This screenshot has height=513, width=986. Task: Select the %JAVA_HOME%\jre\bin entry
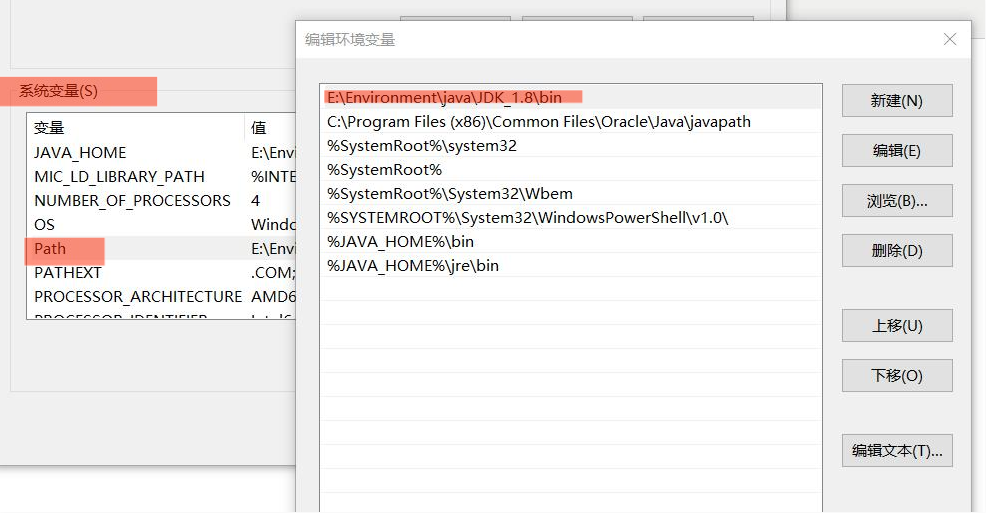pos(412,266)
